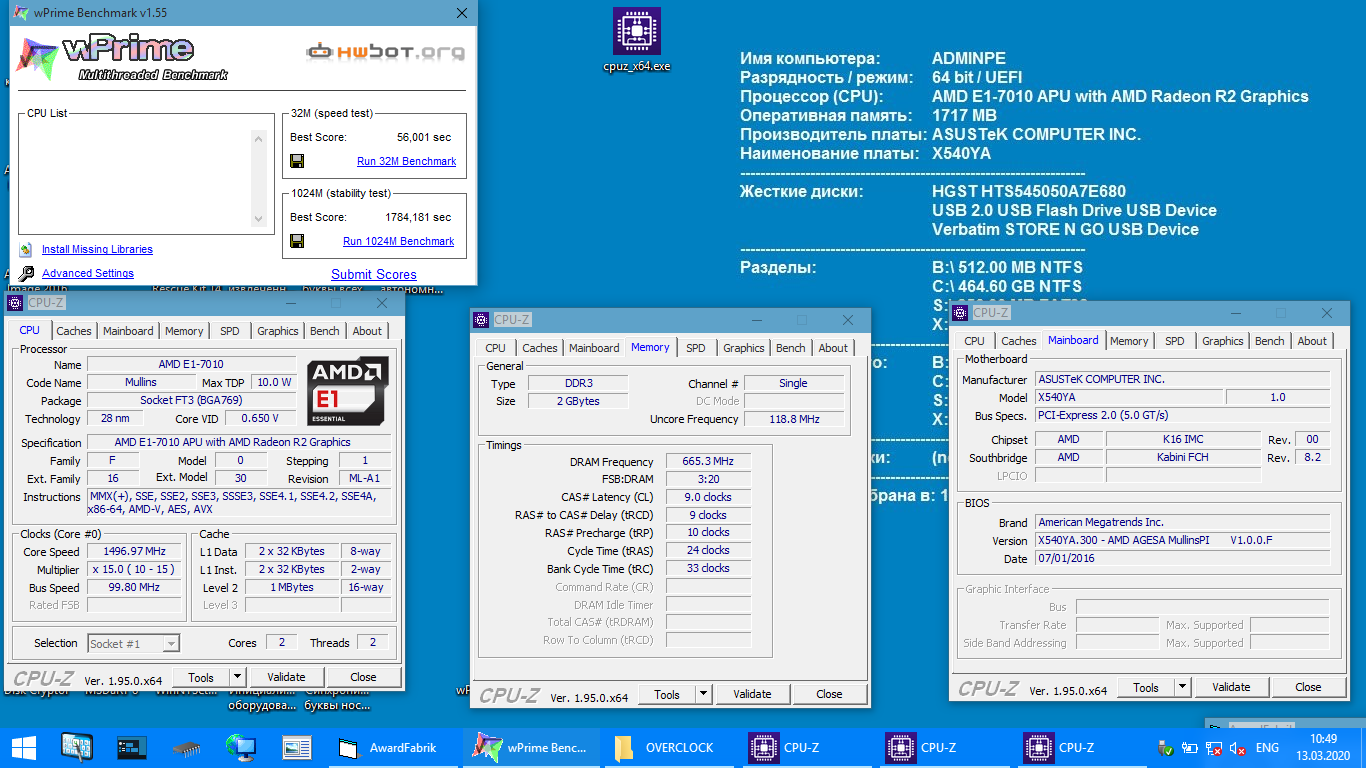1366x768 pixels.
Task: Open the Windows Start menu
Action: pyautogui.click(x=23, y=747)
